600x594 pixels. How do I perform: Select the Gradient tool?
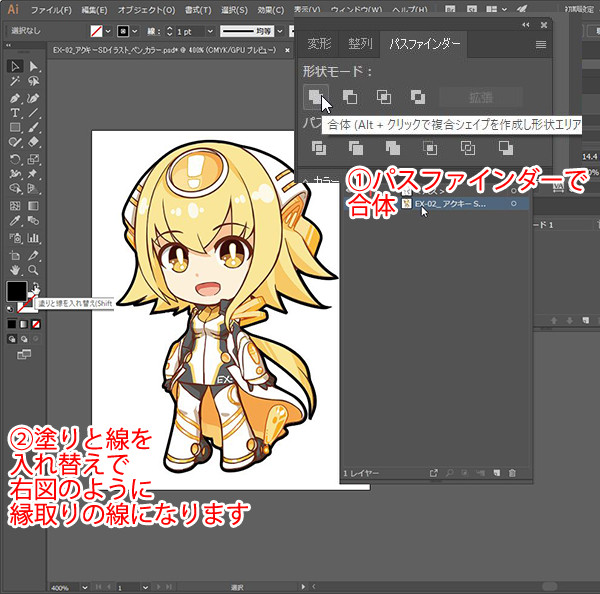(33, 206)
